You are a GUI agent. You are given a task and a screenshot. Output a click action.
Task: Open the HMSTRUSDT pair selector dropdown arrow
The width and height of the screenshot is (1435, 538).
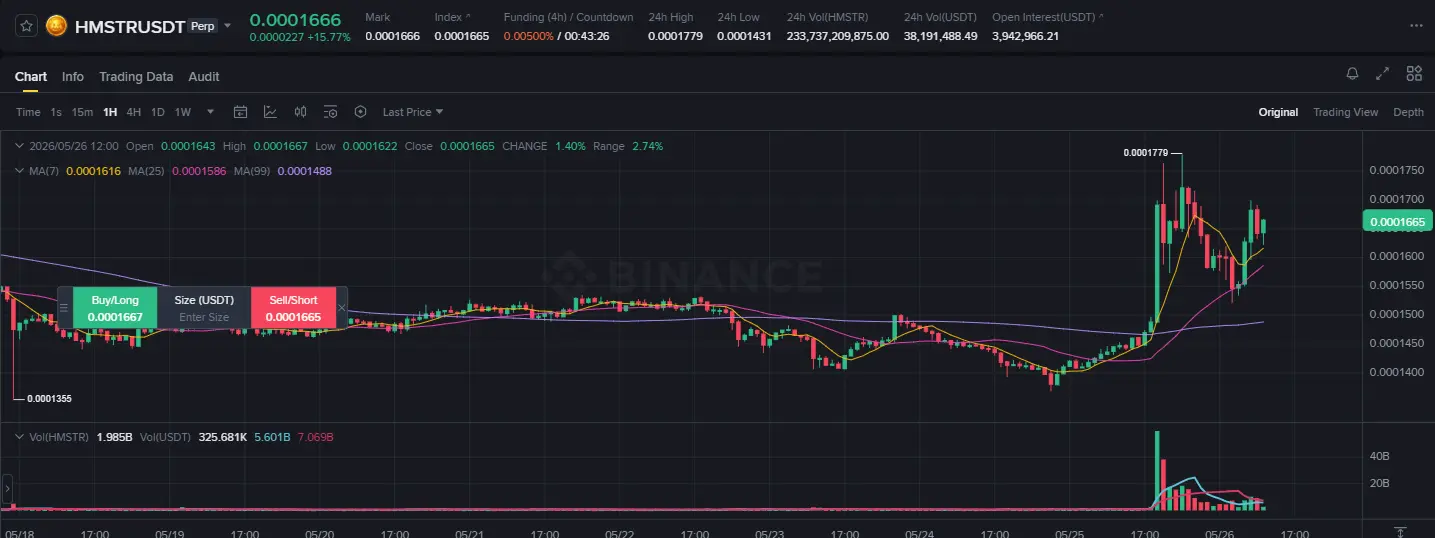[x=227, y=26]
